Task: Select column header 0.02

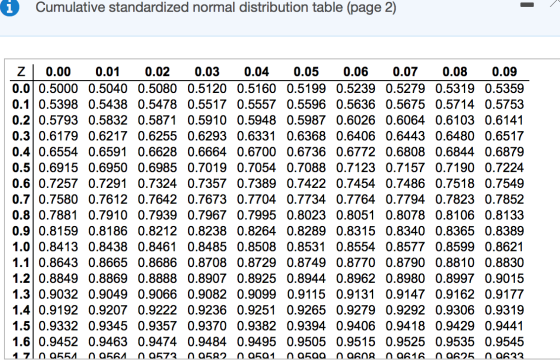Action: pos(157,72)
